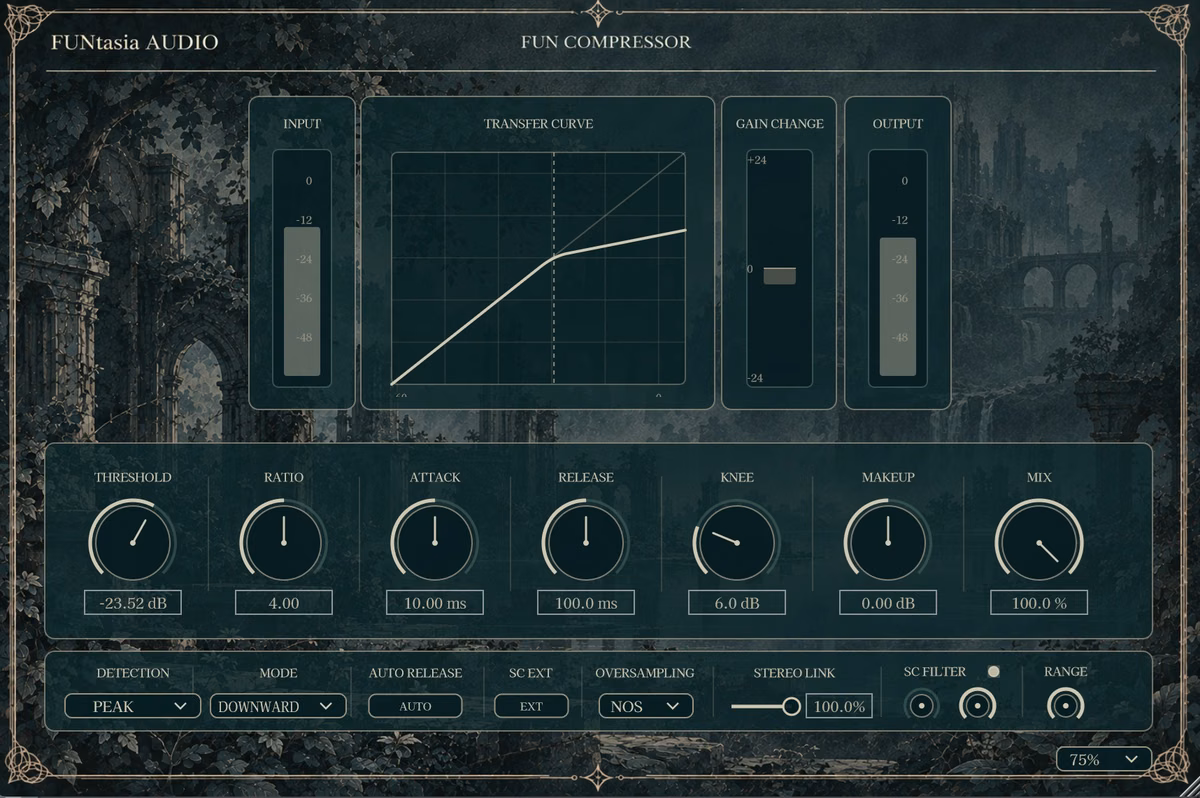Click the Gain Change meter handle
This screenshot has width=1200, height=798.
point(780,276)
